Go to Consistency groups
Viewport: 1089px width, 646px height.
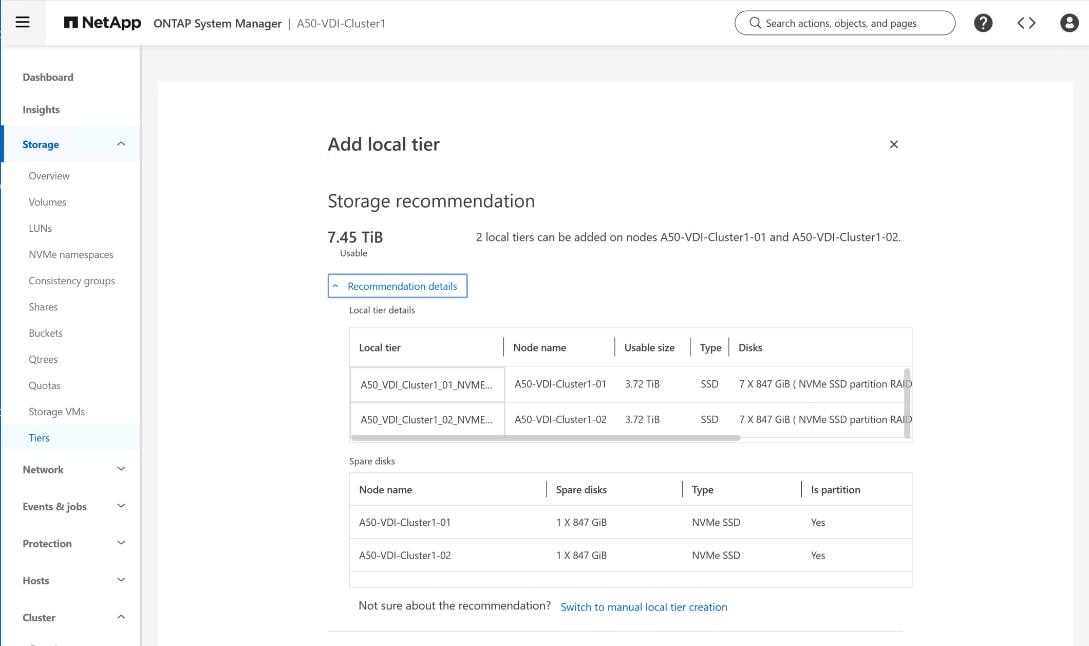point(72,281)
